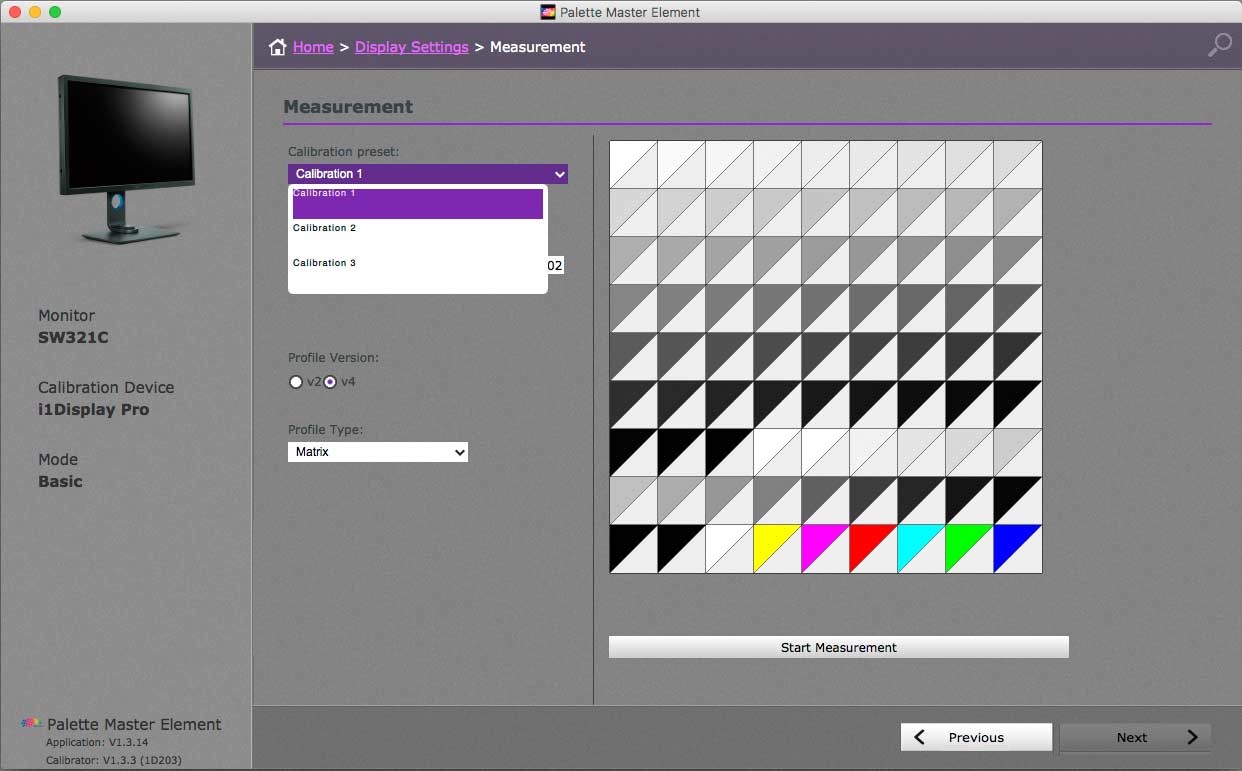Click the red color patch
Viewport: 1242px width, 771px height.
point(874,549)
